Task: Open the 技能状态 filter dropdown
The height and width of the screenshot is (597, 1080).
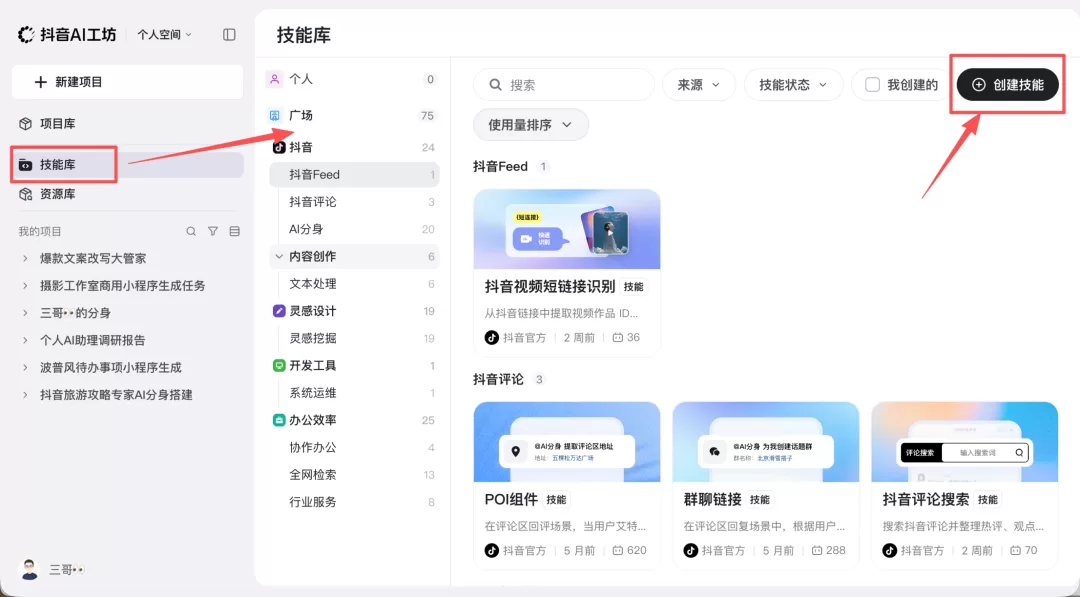Action: [x=793, y=85]
